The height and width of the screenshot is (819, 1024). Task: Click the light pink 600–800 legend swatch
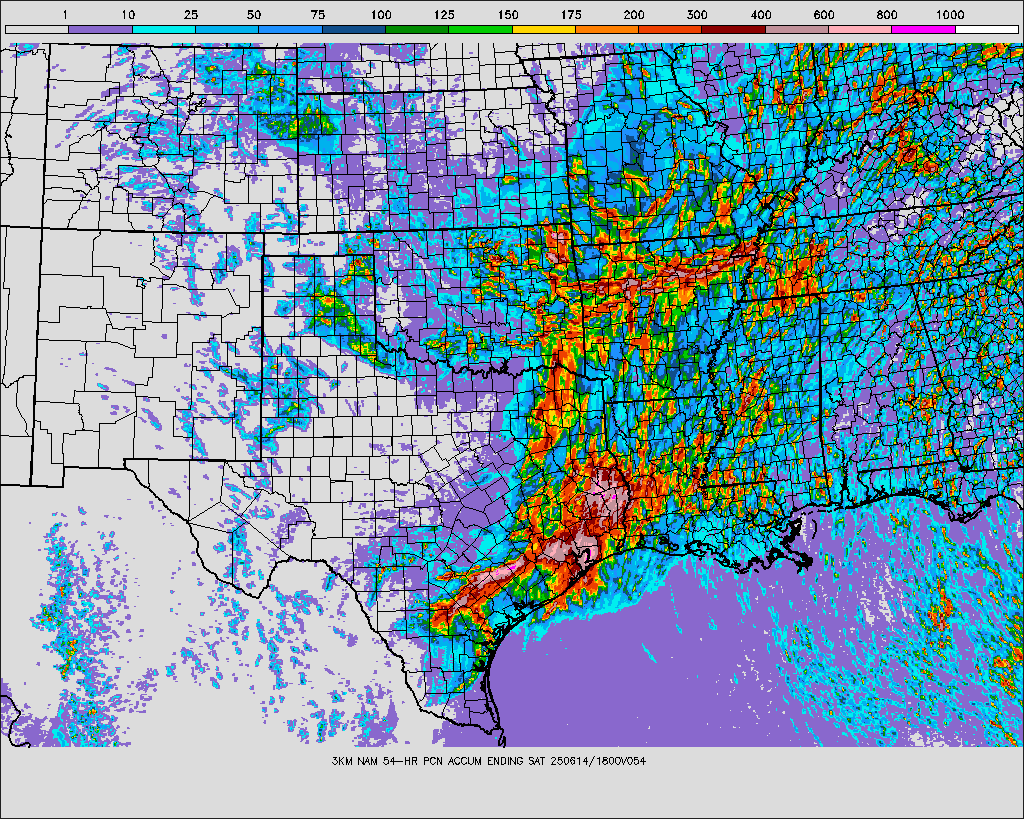pyautogui.click(x=861, y=29)
